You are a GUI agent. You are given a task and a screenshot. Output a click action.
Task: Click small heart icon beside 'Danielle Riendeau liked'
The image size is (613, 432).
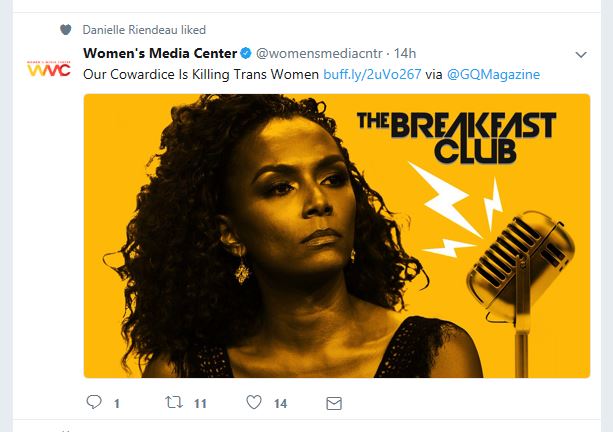pos(65,29)
